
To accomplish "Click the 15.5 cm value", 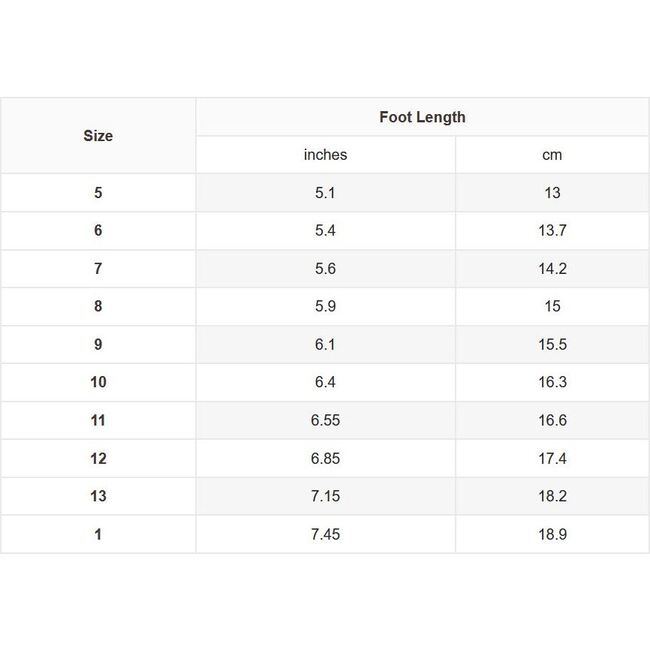I will [x=552, y=345].
